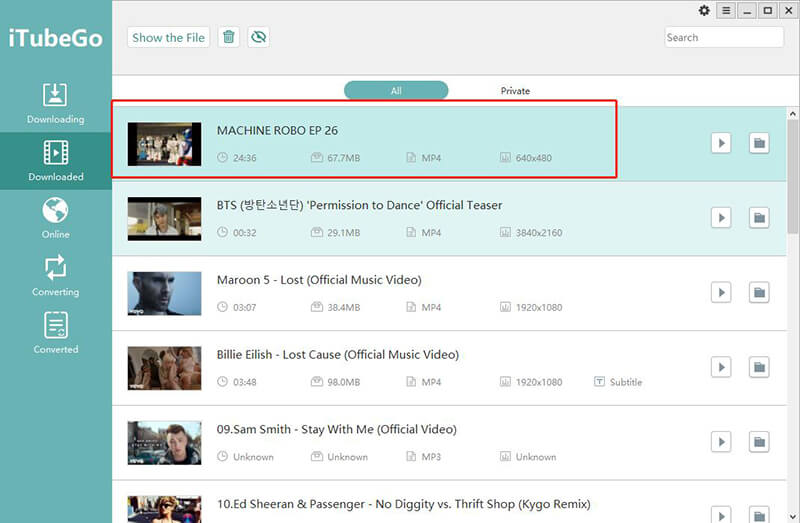Screen dimensions: 800x523
Task: Minimize the iTubeGo window
Action: click(747, 11)
